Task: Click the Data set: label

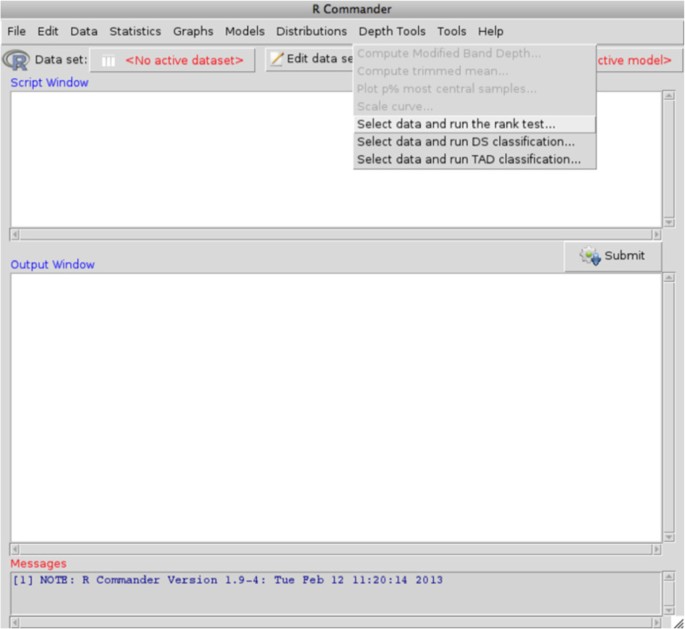Action: (61, 59)
